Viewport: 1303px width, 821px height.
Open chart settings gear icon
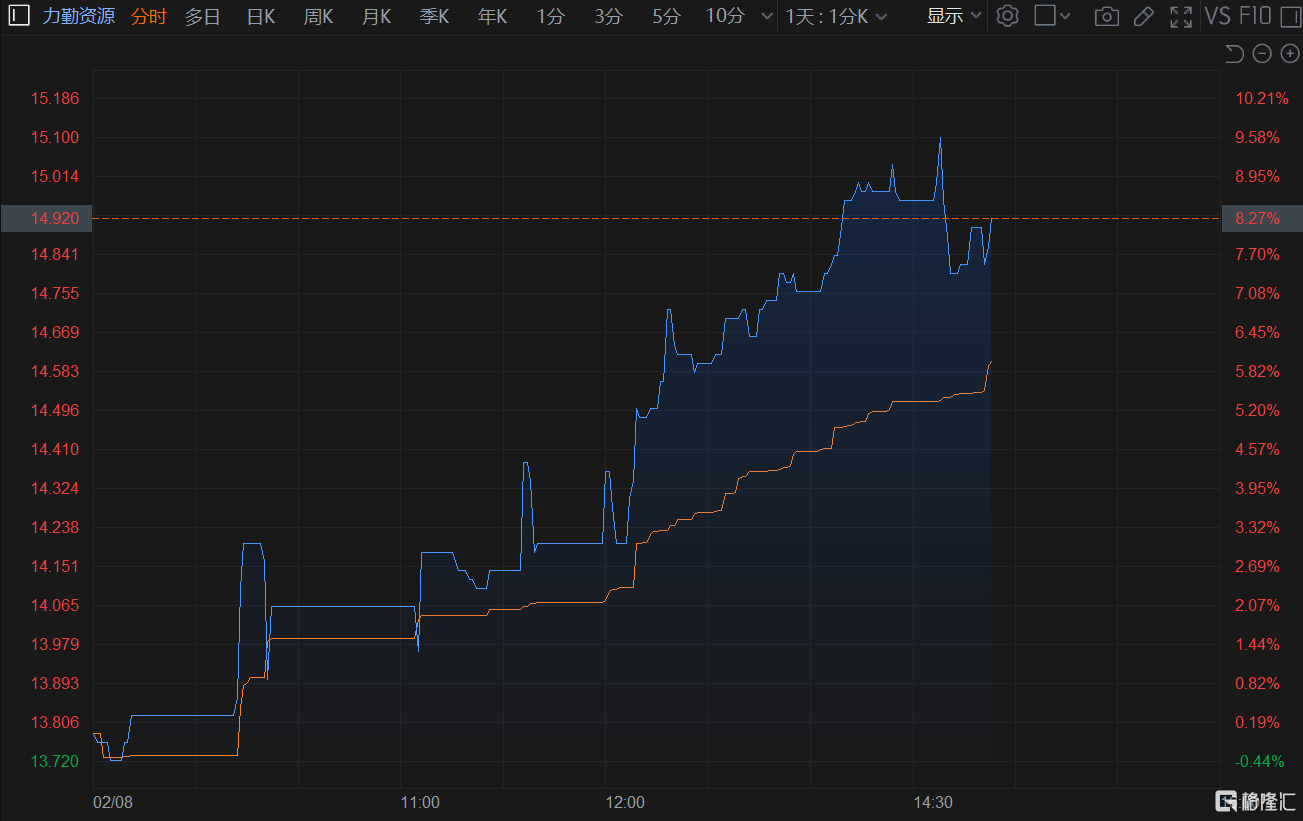tap(1008, 16)
